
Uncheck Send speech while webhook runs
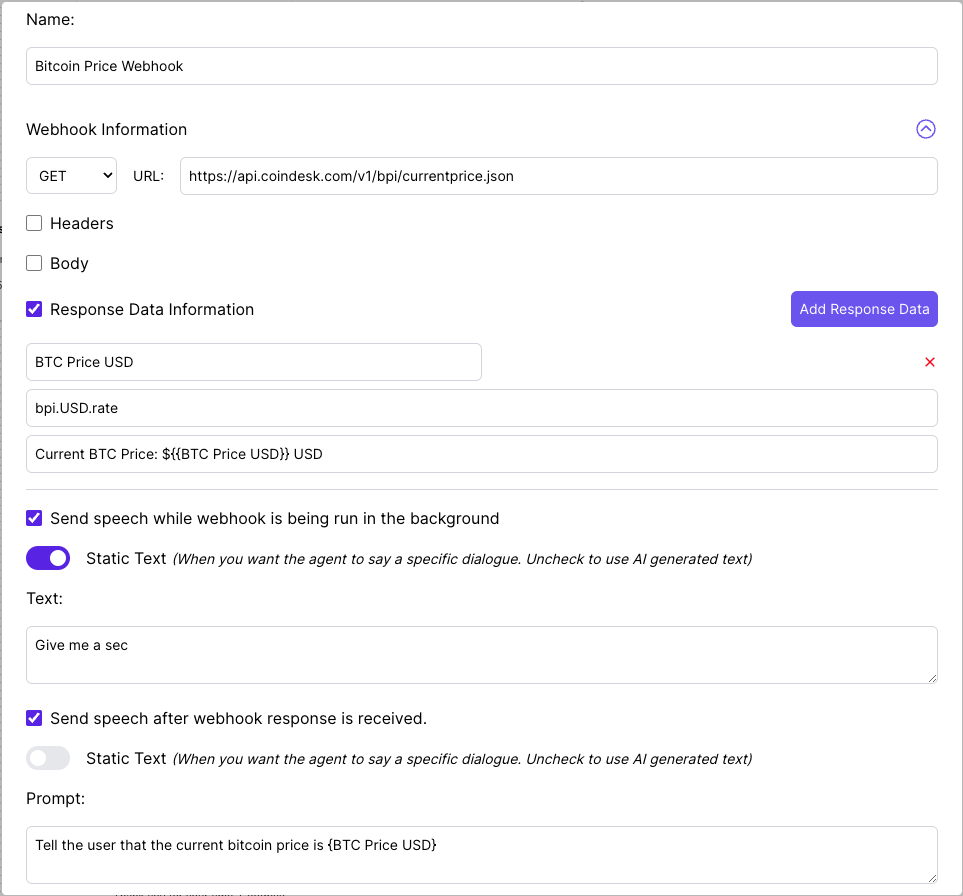tap(34, 518)
